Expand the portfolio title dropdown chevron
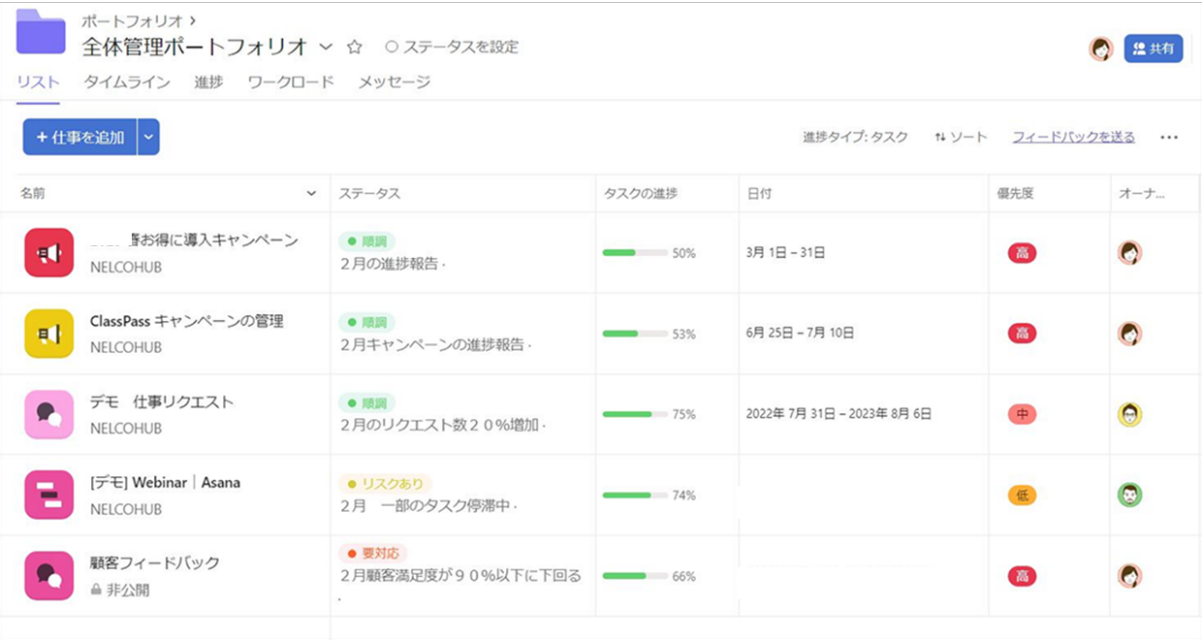The image size is (1202, 640). point(326,47)
